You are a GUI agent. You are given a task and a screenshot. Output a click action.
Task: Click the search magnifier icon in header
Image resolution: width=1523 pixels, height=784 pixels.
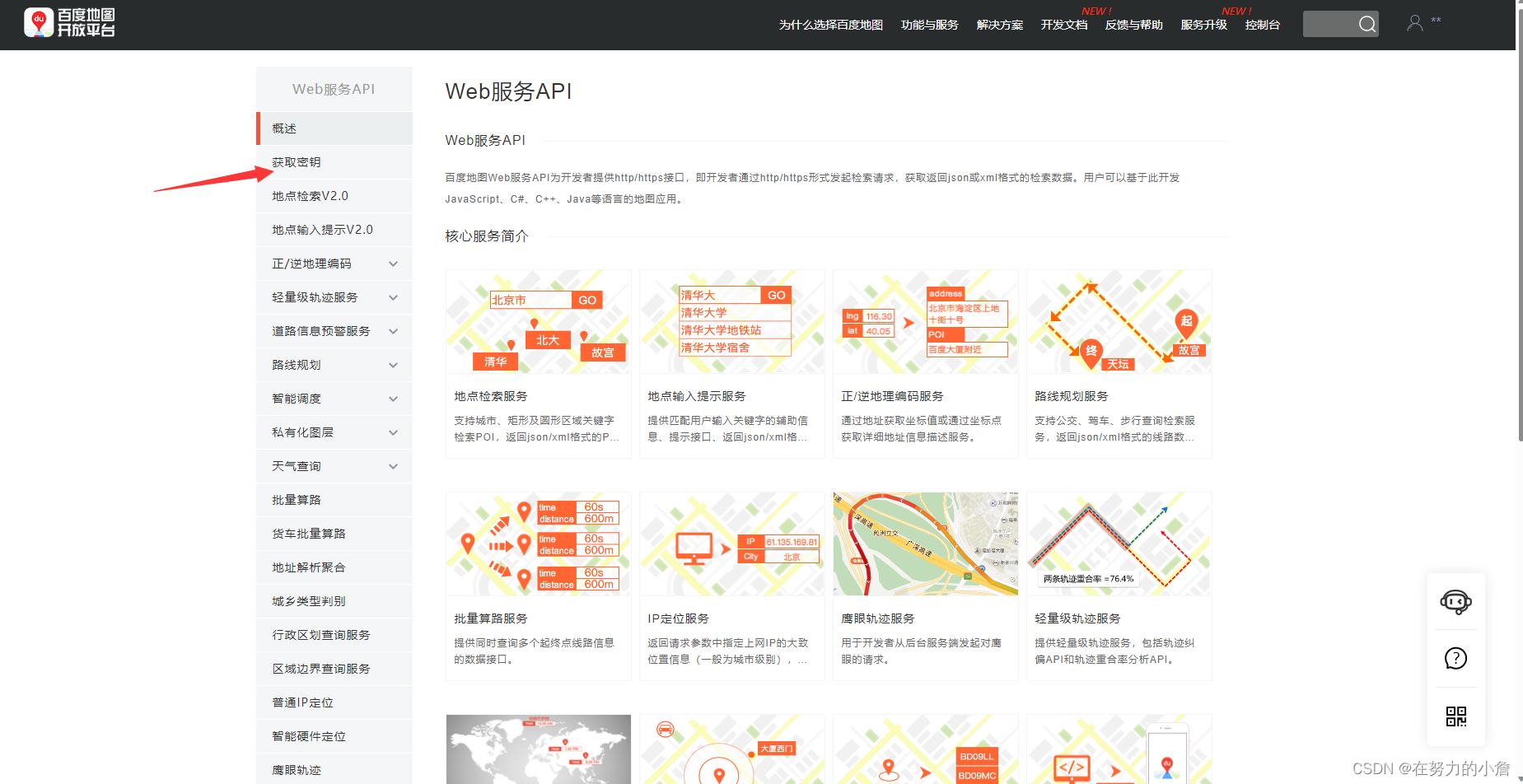coord(1366,24)
